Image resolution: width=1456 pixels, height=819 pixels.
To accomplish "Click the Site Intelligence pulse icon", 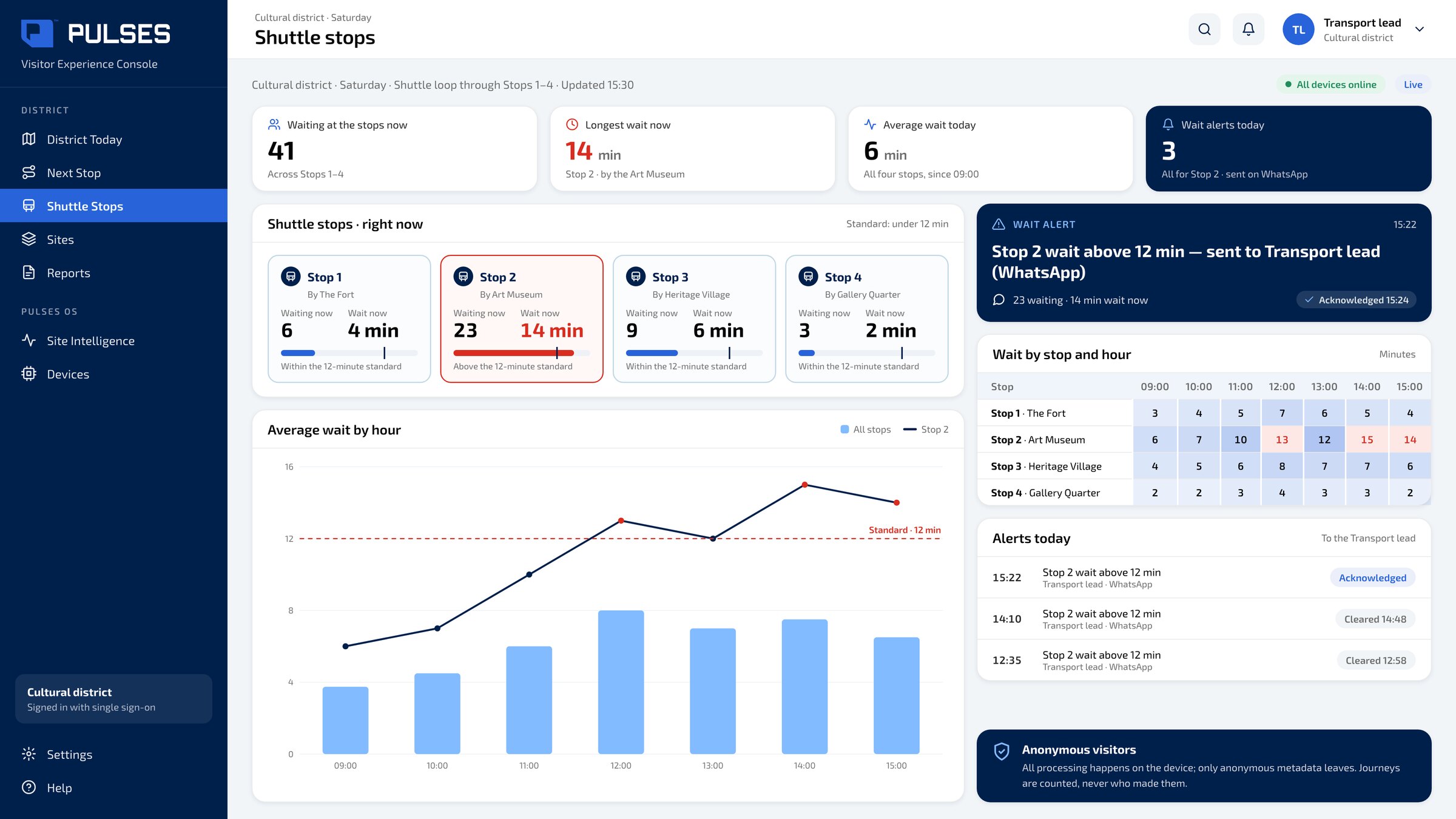I will point(29,340).
